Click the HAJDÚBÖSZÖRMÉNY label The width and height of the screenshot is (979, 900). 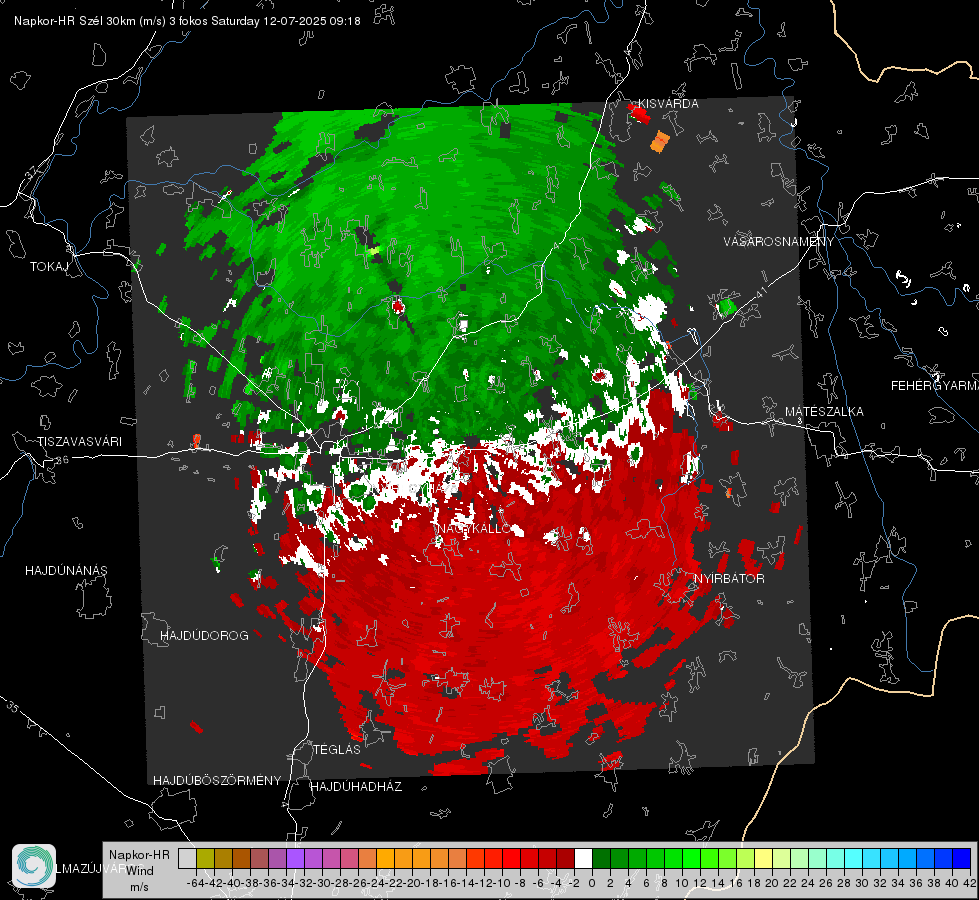(217, 780)
